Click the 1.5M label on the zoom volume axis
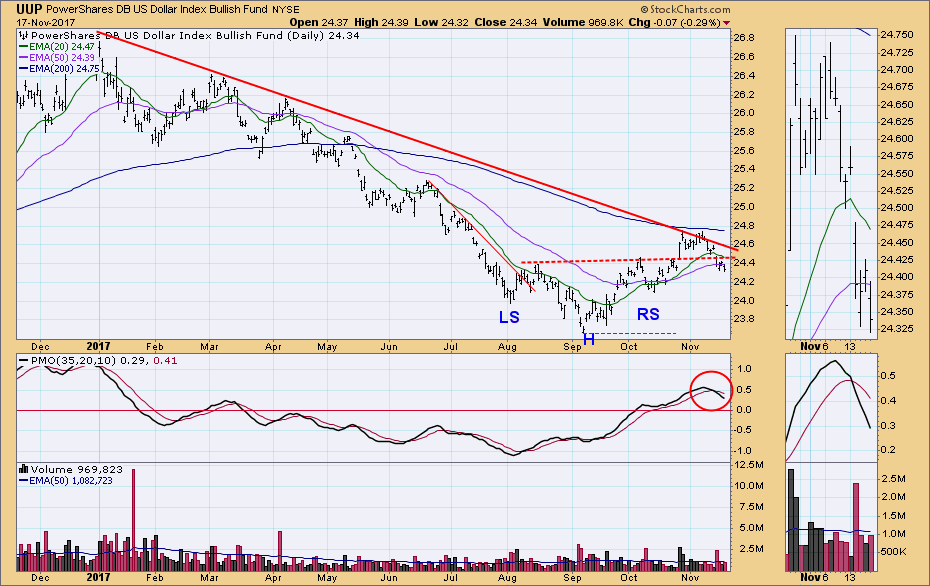Viewport: 930px width, 586px height. tap(893, 515)
